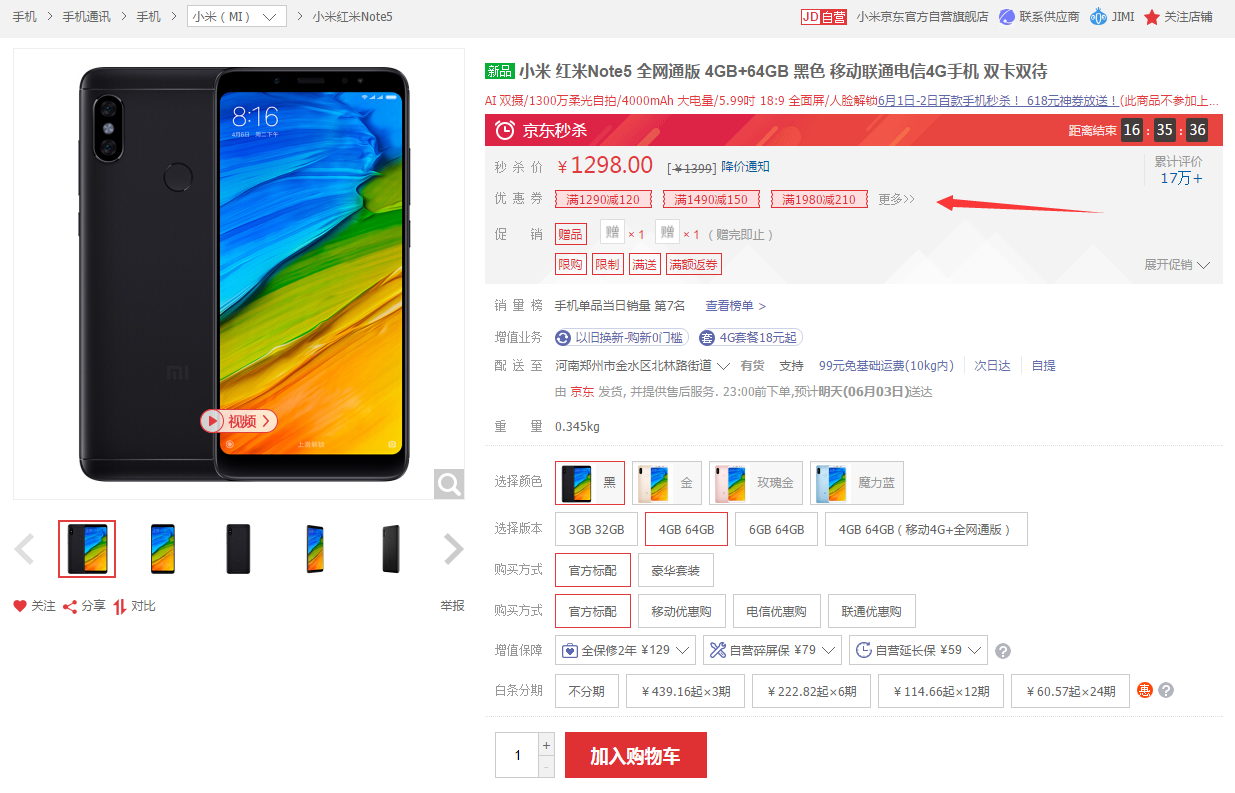The image size is (1235, 793).
Task: Choose the 豪华套装 purchase option
Action: coord(676,570)
